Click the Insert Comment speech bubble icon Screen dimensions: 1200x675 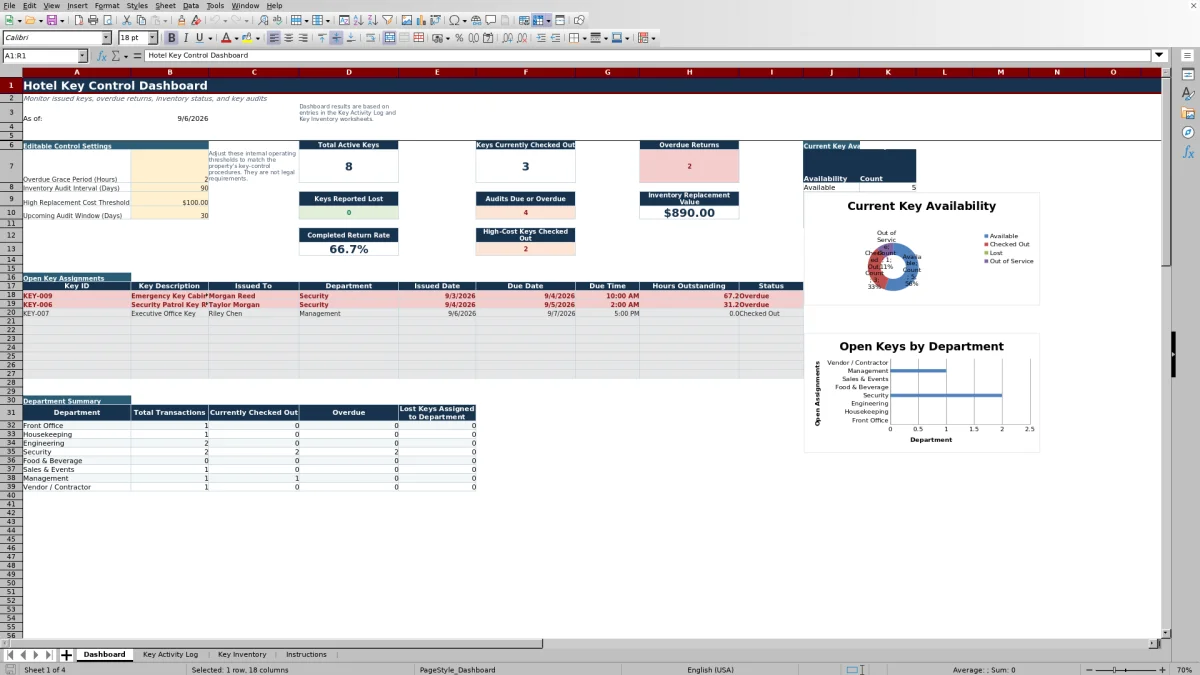[x=490, y=20]
